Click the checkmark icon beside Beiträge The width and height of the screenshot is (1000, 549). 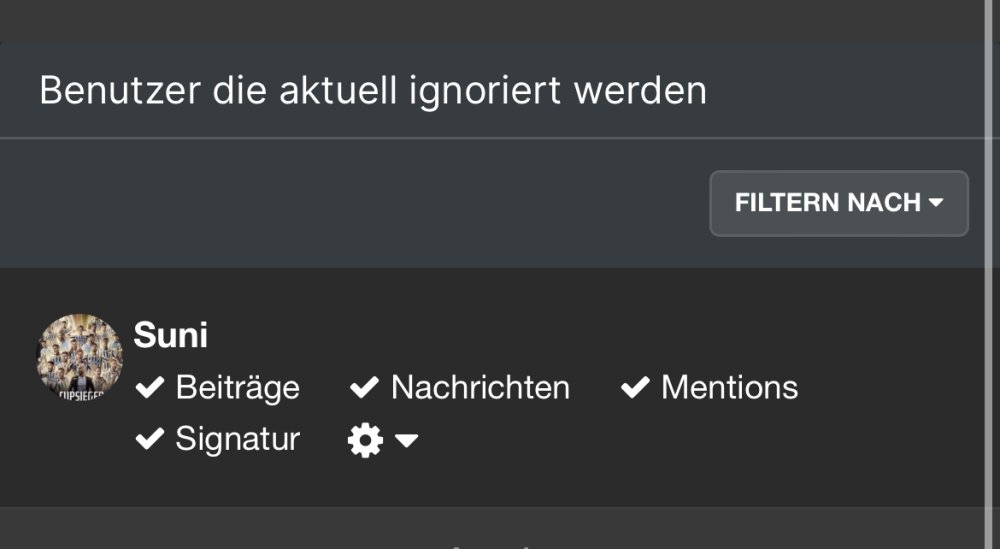(x=150, y=388)
